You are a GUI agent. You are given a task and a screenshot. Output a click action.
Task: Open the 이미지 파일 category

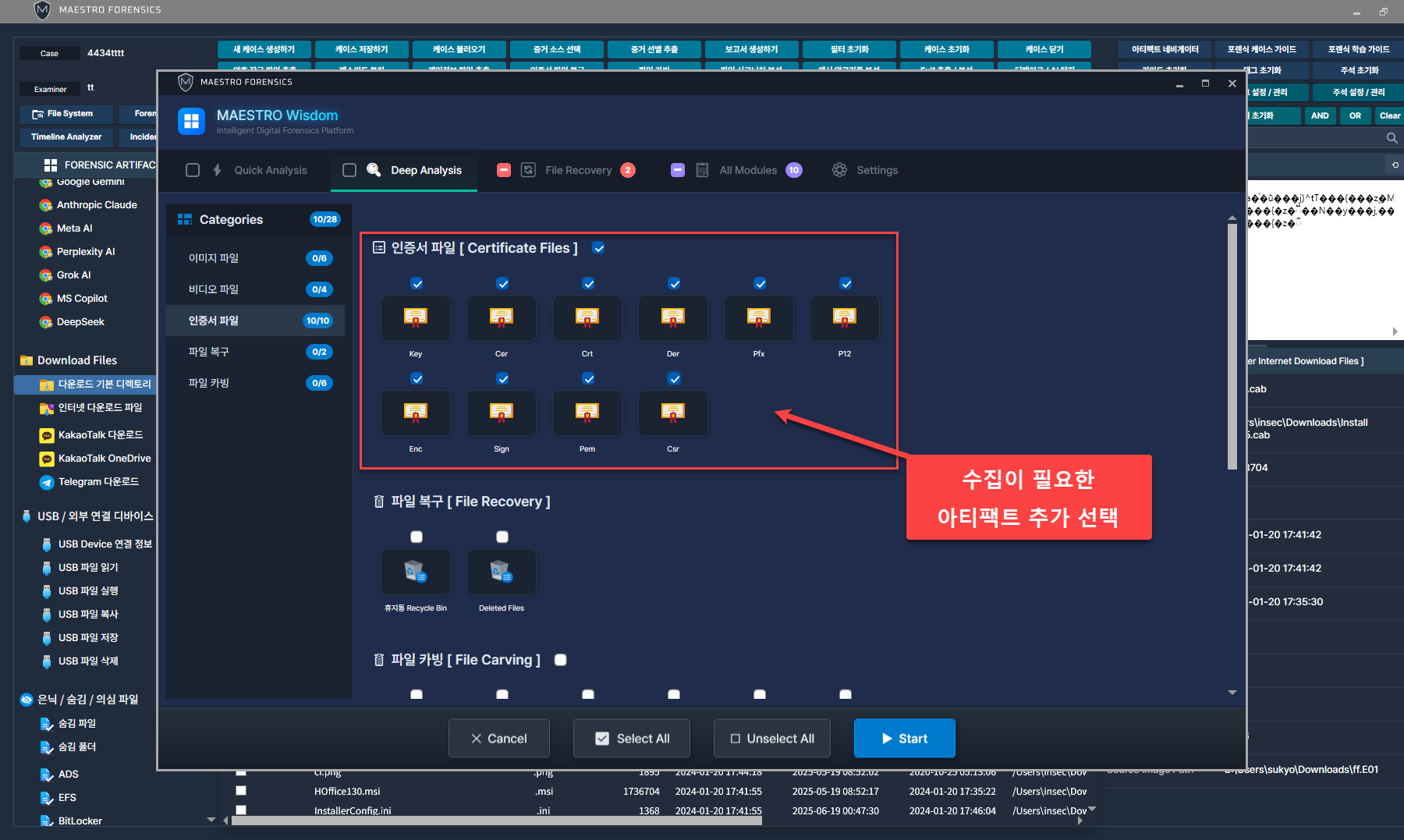point(214,258)
